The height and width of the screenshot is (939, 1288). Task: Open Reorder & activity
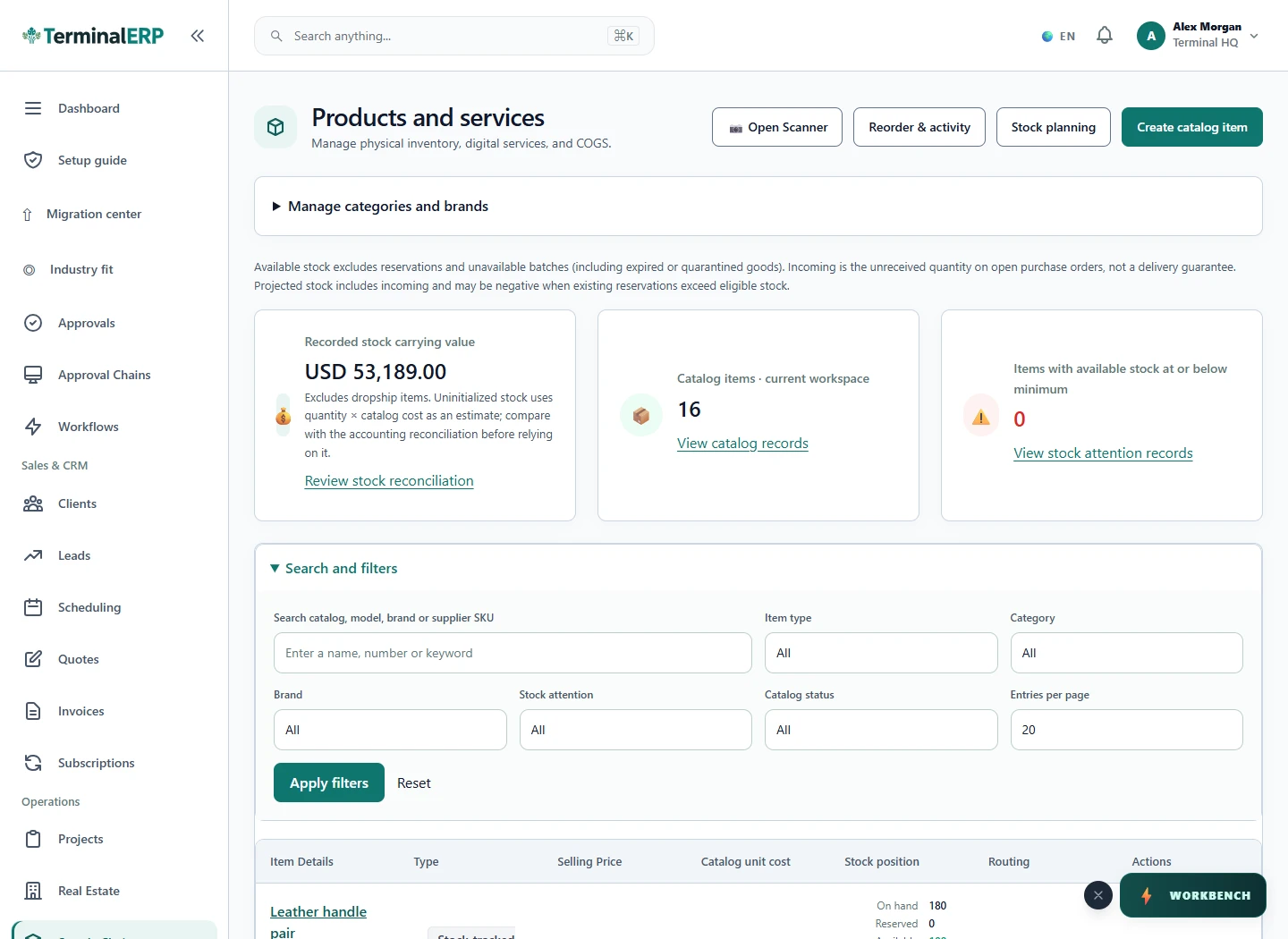[x=919, y=127]
